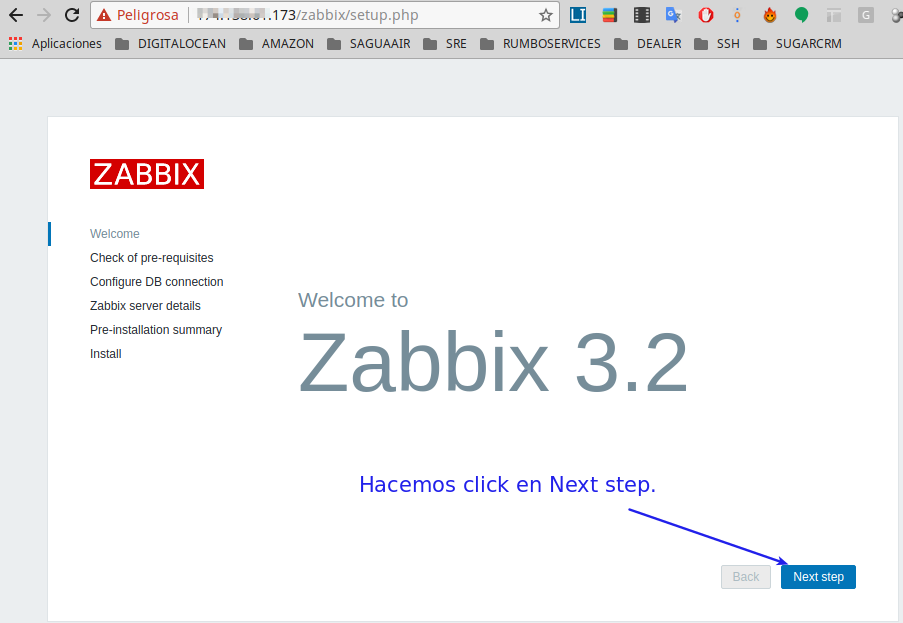Open the SUGARCRM bookmarks folder
The width and height of the screenshot is (903, 623).
[x=798, y=44]
